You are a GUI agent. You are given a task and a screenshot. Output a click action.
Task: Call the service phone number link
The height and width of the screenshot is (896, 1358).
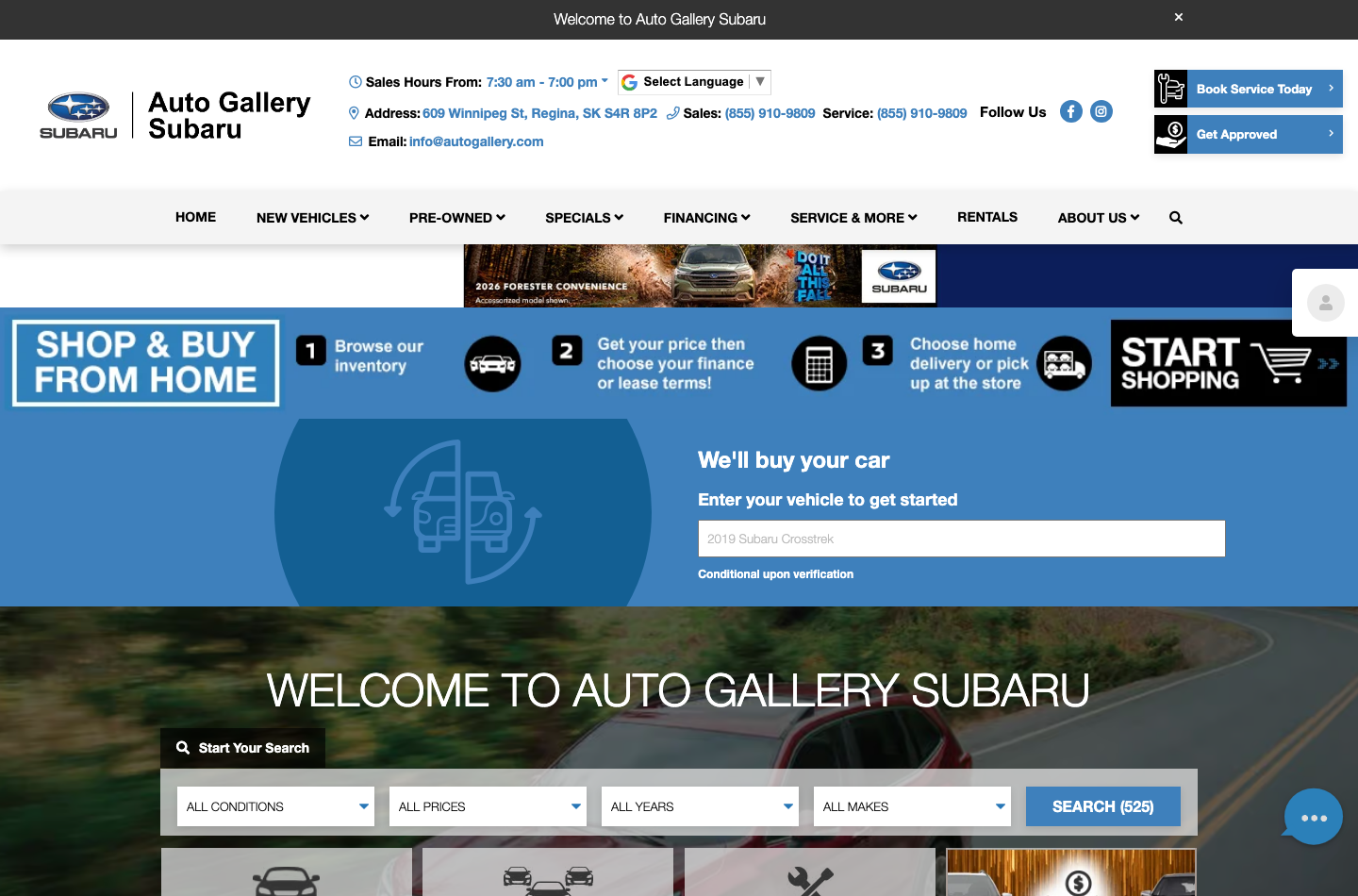tap(922, 113)
